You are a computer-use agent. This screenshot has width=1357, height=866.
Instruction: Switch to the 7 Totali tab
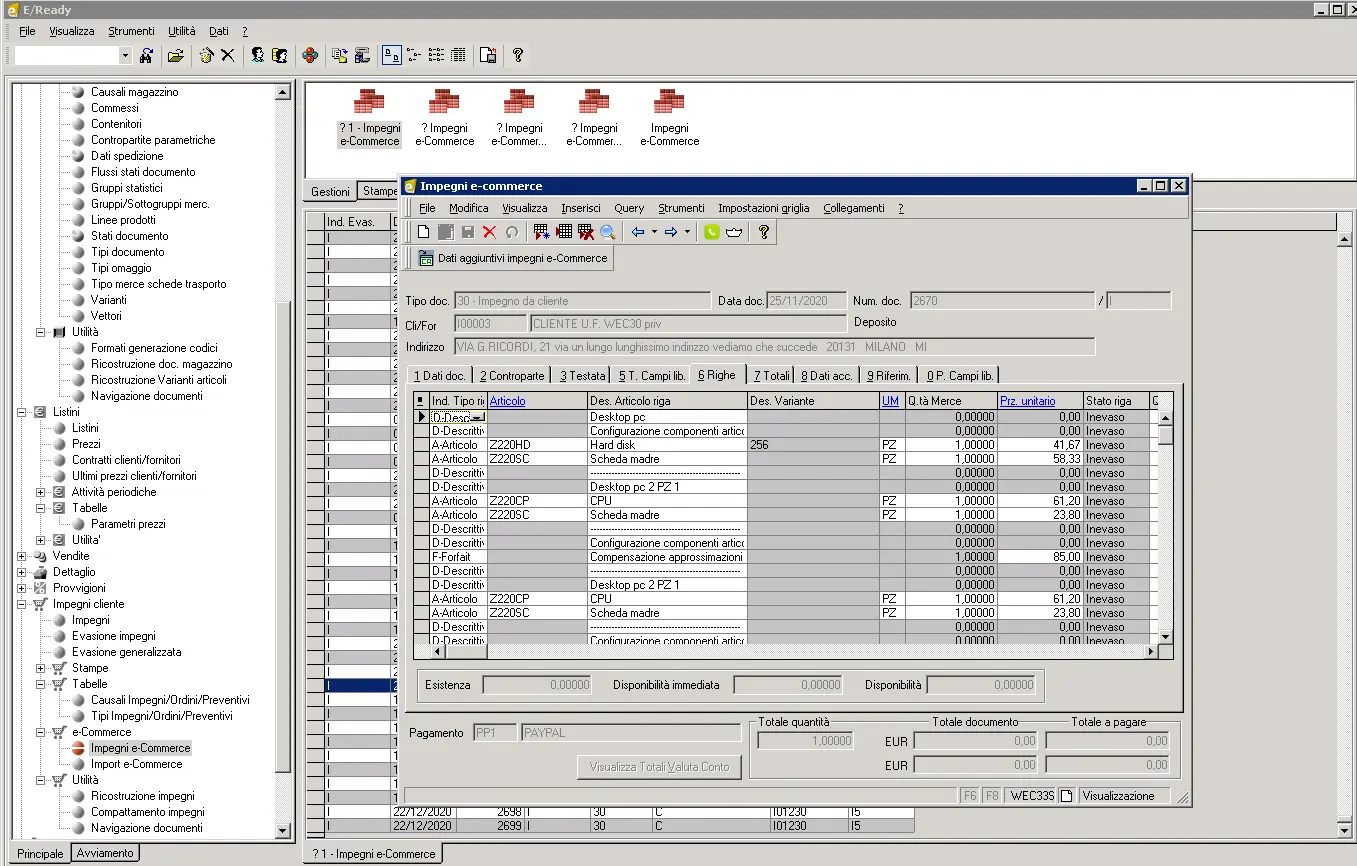[x=771, y=376]
